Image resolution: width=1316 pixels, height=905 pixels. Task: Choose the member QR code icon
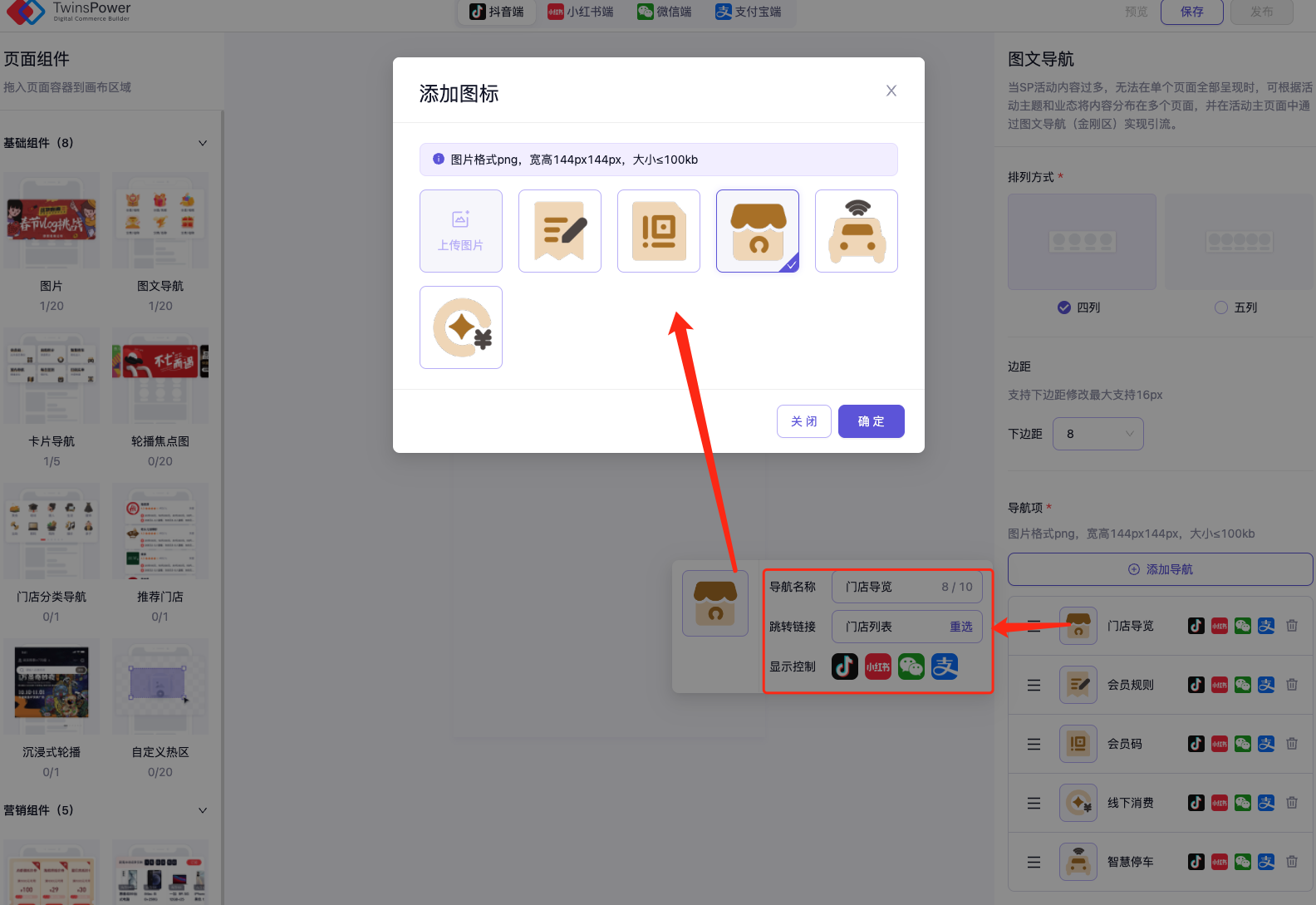point(659,231)
